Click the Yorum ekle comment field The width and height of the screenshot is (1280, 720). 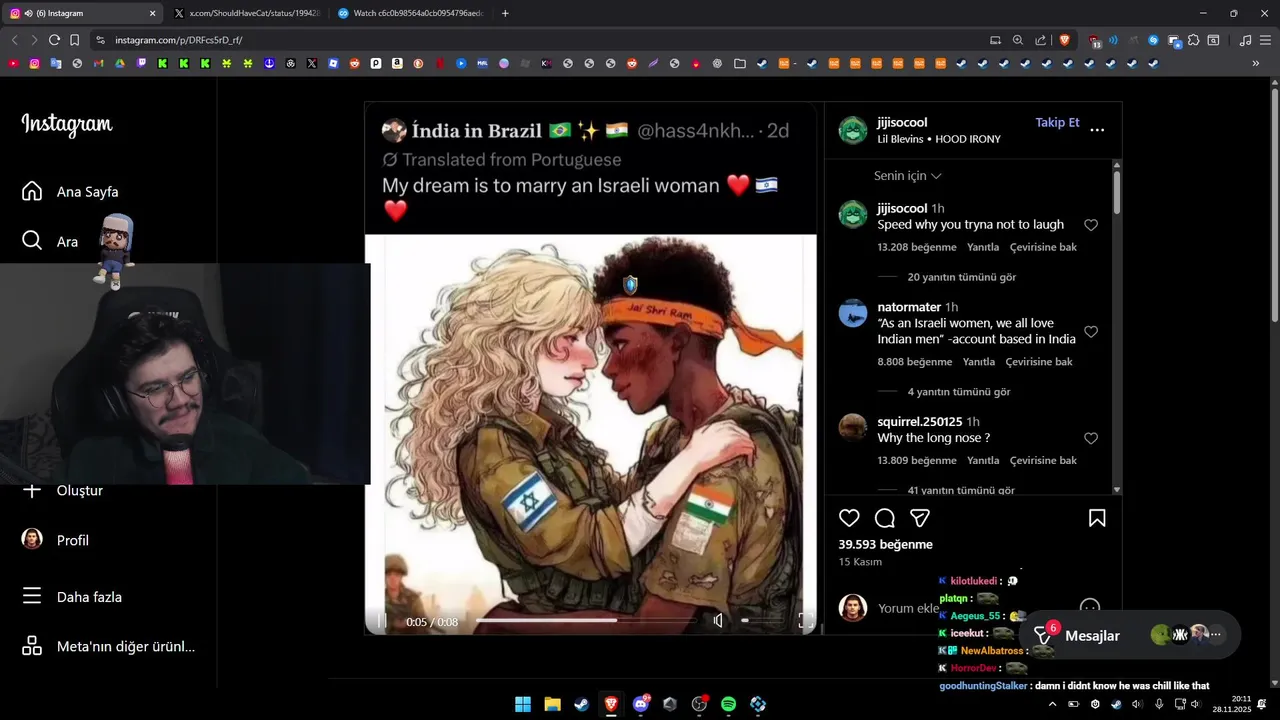click(908, 608)
